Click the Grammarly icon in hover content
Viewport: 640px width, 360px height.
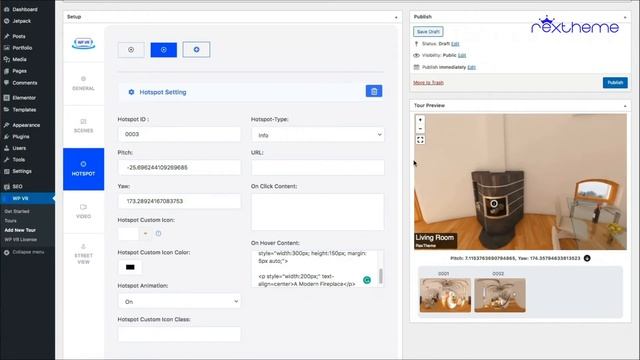[x=367, y=280]
